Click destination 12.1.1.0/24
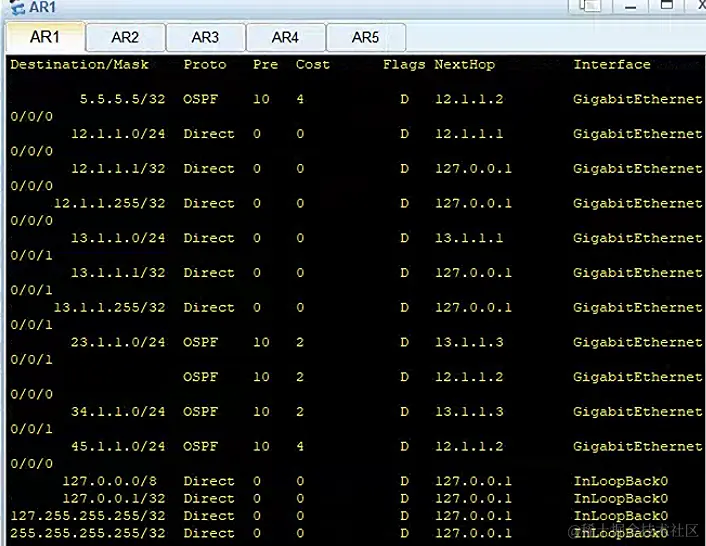Image resolution: width=706 pixels, height=546 pixels. pos(118,134)
